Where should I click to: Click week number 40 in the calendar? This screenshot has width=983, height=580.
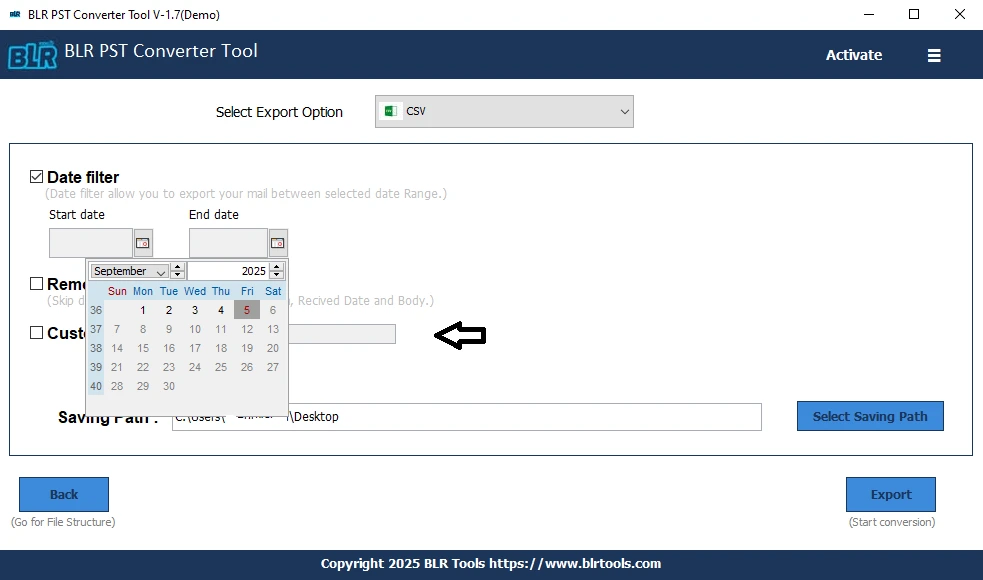(96, 386)
